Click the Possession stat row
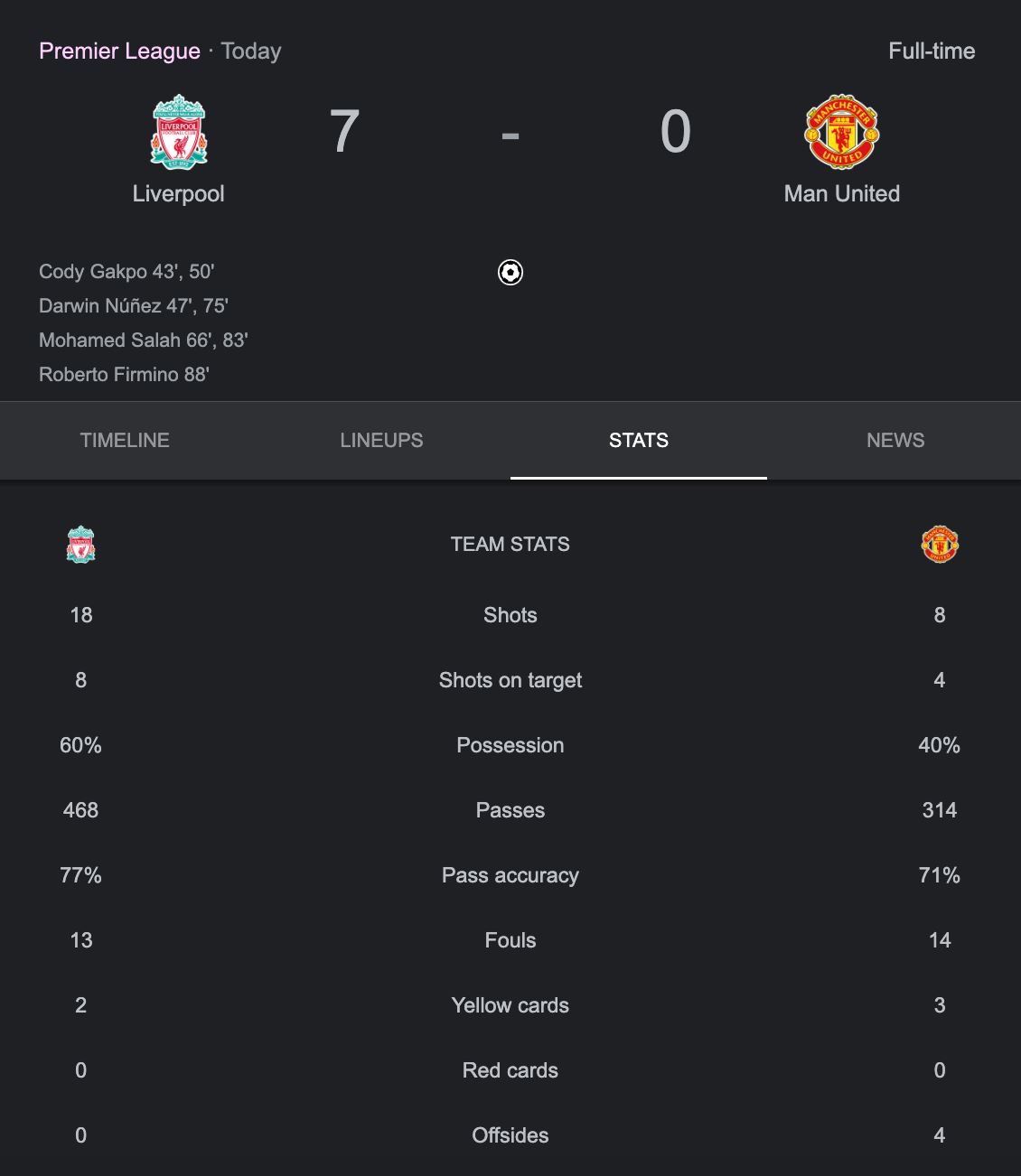The height and width of the screenshot is (1176, 1021). [x=510, y=745]
